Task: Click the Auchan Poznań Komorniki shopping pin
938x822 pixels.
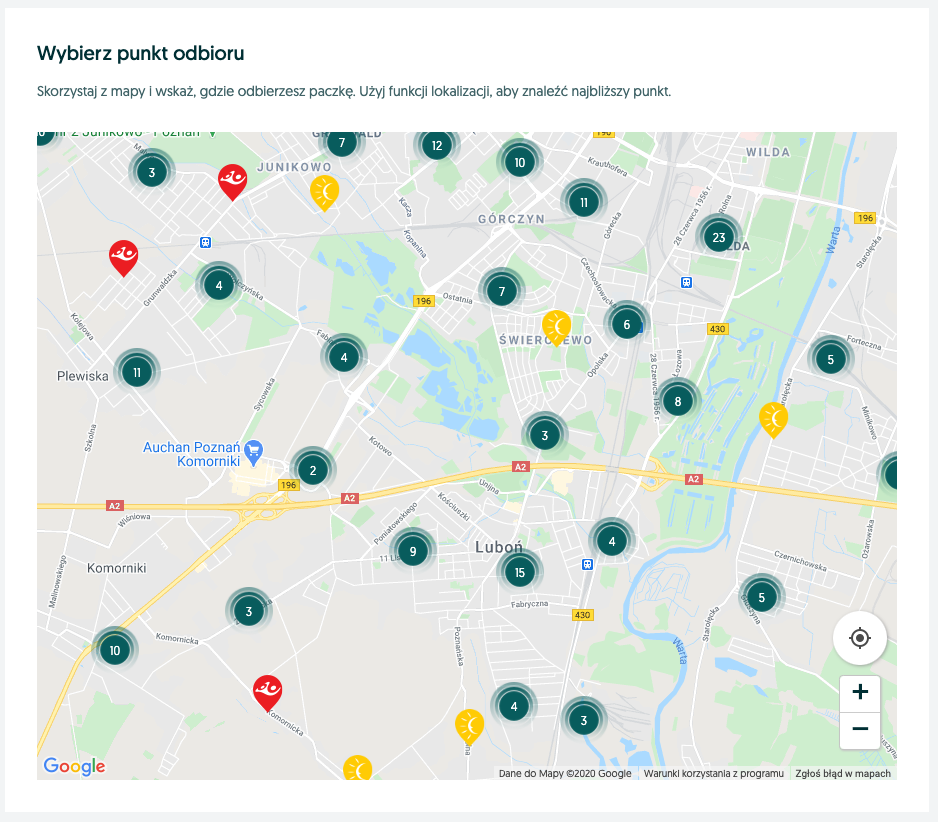Action: click(x=254, y=452)
